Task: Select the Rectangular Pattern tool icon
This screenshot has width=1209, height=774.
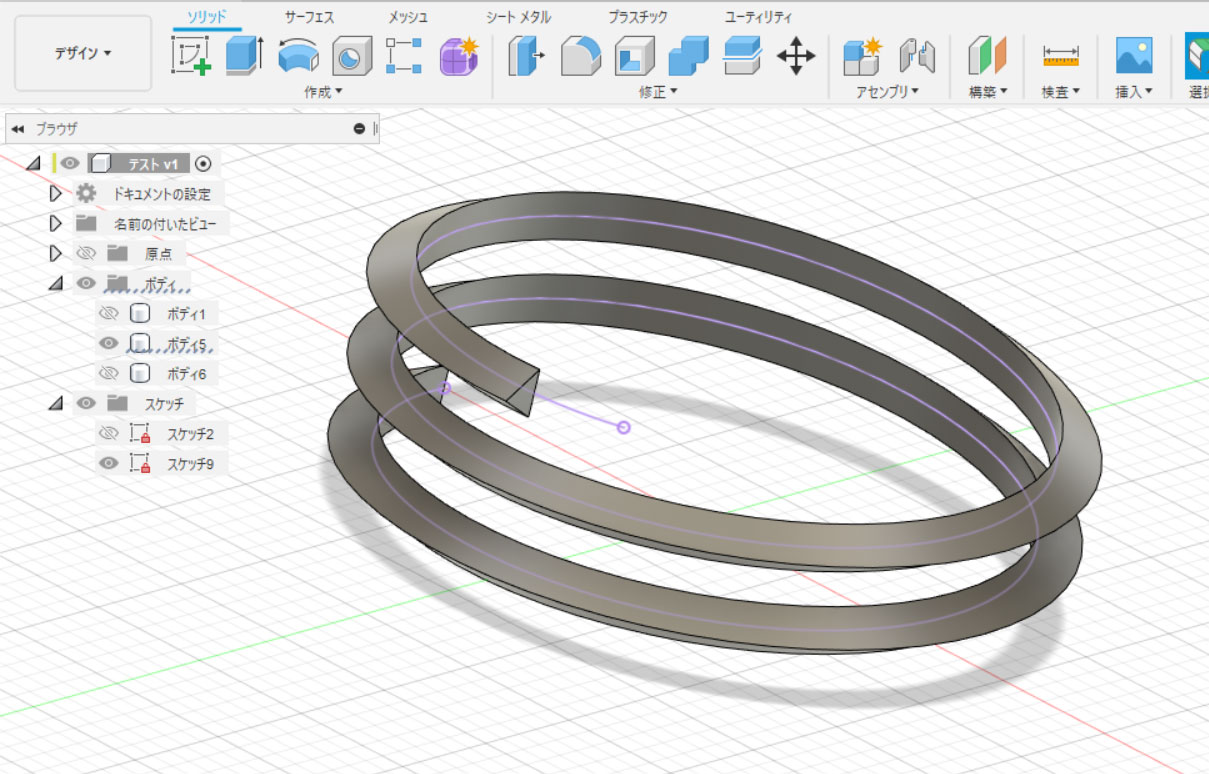Action: point(404,56)
